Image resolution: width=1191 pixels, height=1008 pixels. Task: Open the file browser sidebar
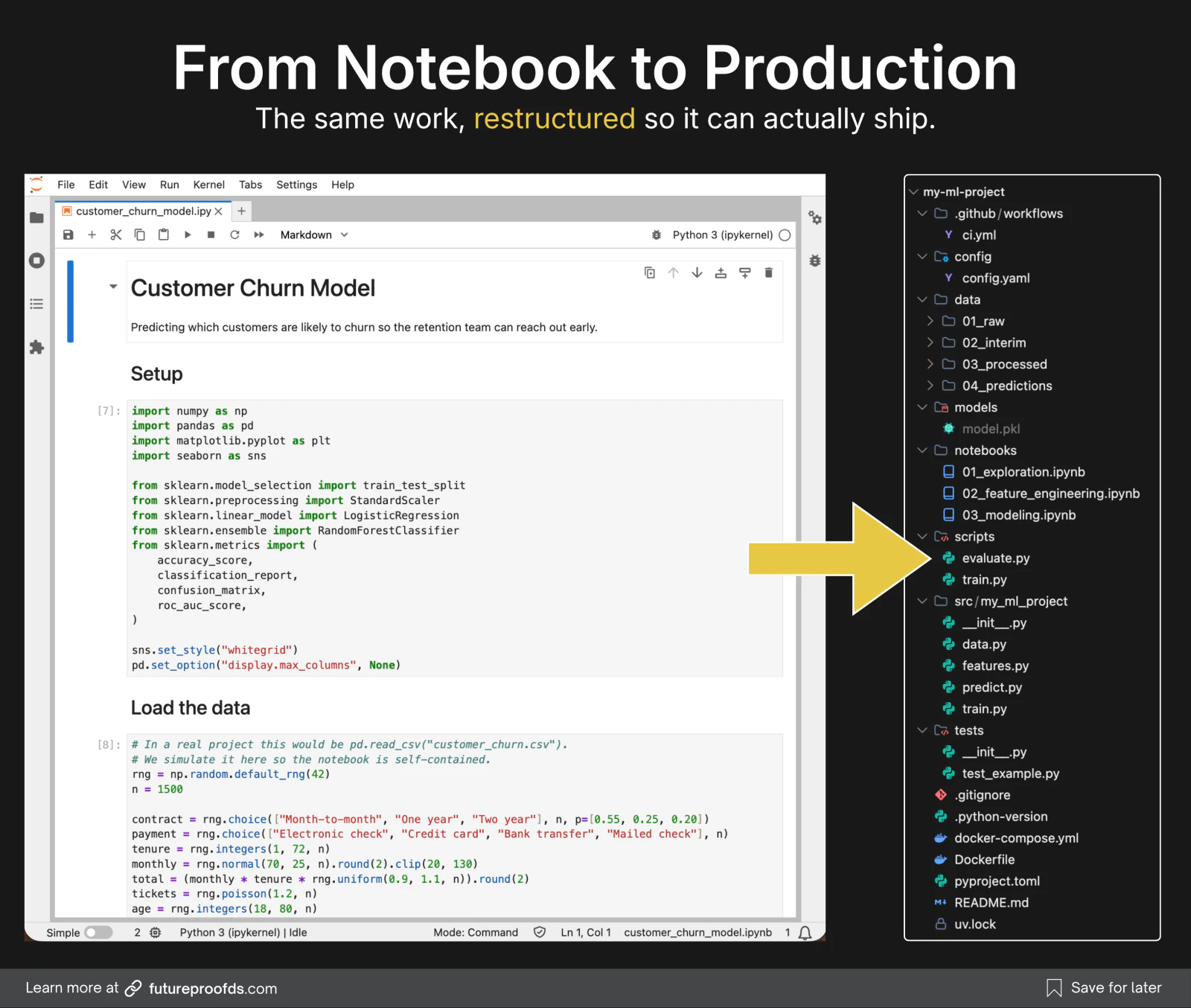(36, 217)
